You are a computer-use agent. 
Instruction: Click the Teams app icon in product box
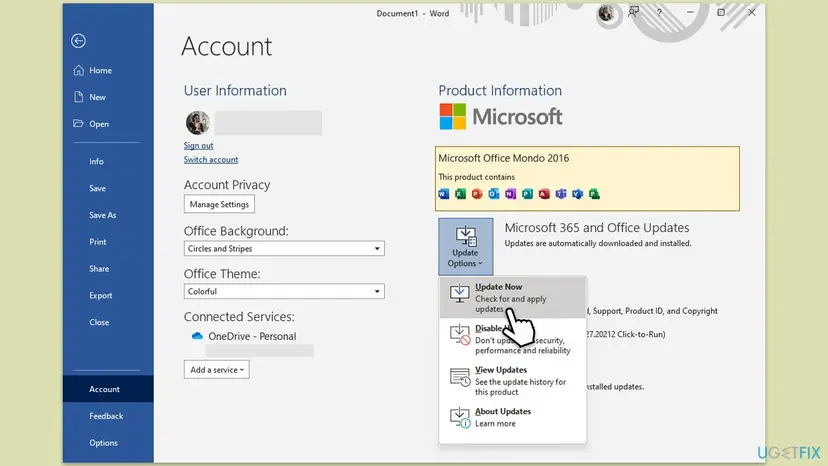click(x=561, y=194)
